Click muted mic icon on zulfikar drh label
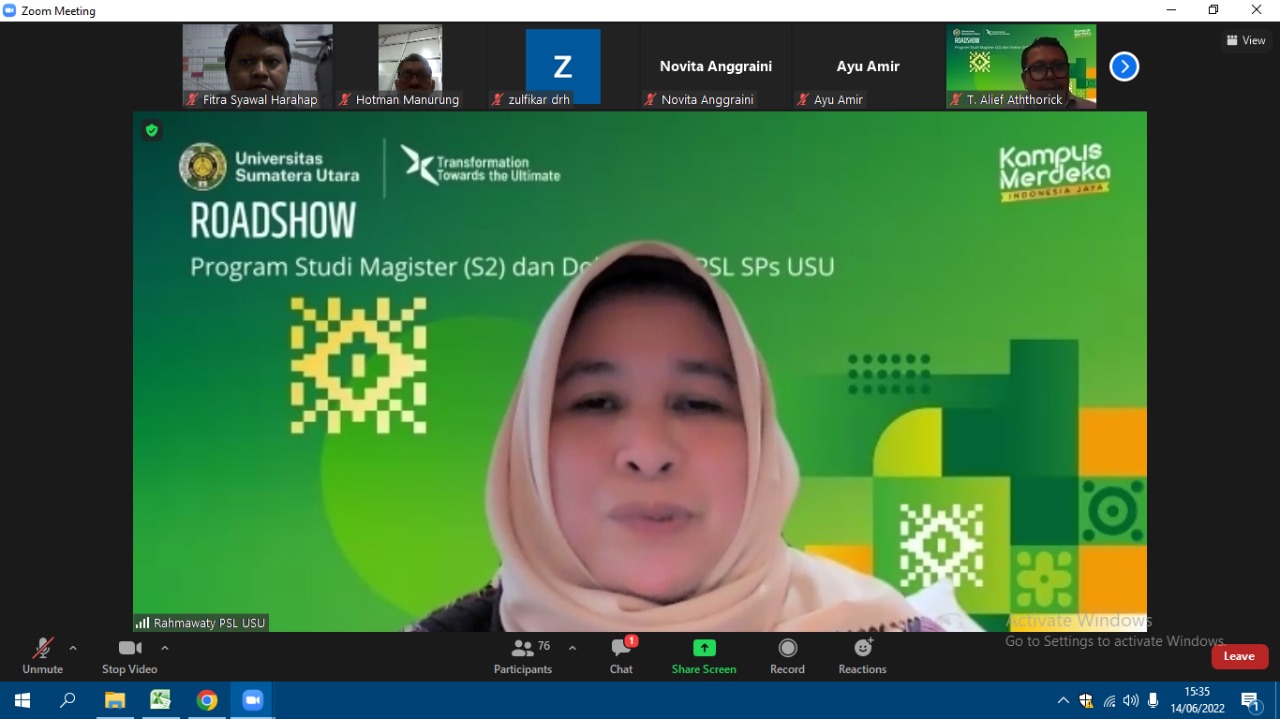This screenshot has height=719, width=1280. 498,100
